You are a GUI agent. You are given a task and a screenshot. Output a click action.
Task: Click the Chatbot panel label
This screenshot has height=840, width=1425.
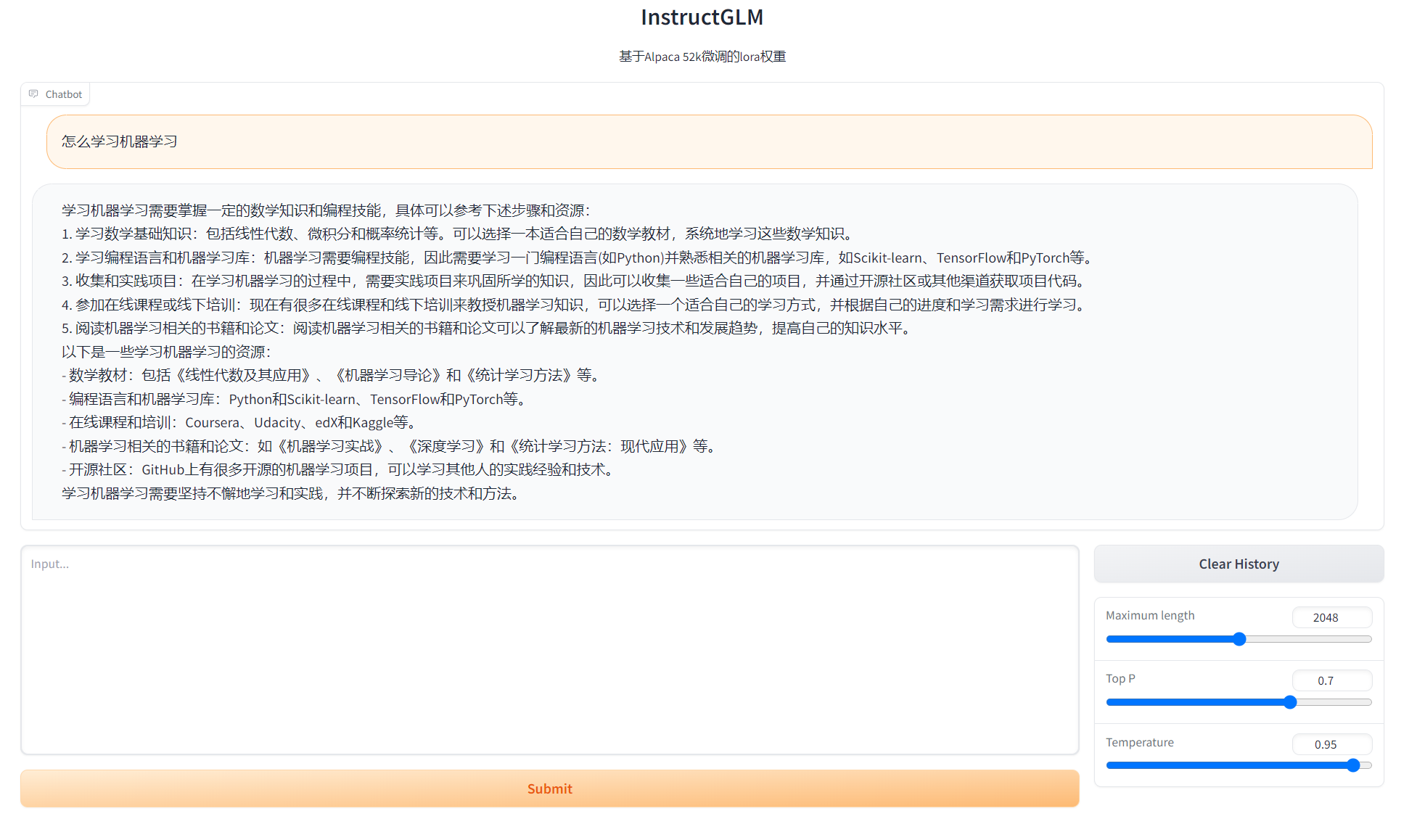coord(64,94)
